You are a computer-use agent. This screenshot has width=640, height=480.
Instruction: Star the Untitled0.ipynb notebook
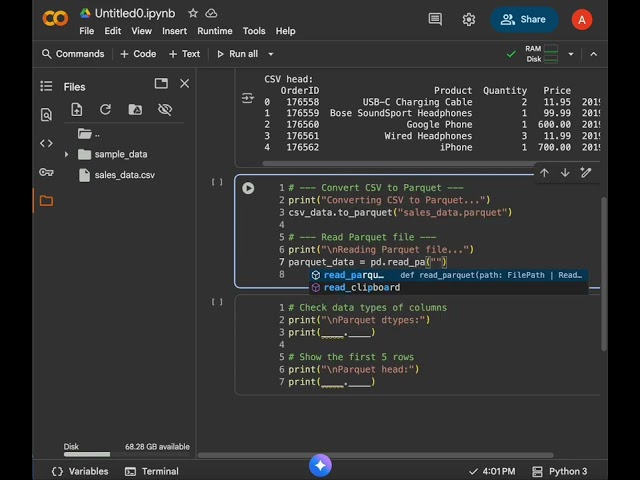point(193,13)
